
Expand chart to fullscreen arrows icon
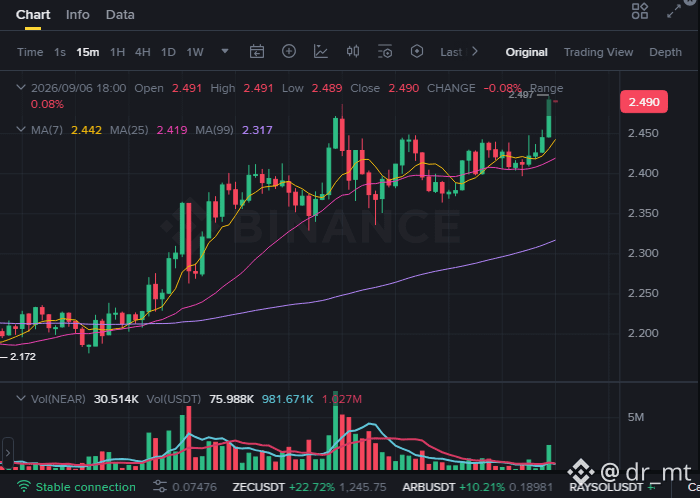pyautogui.click(x=674, y=11)
